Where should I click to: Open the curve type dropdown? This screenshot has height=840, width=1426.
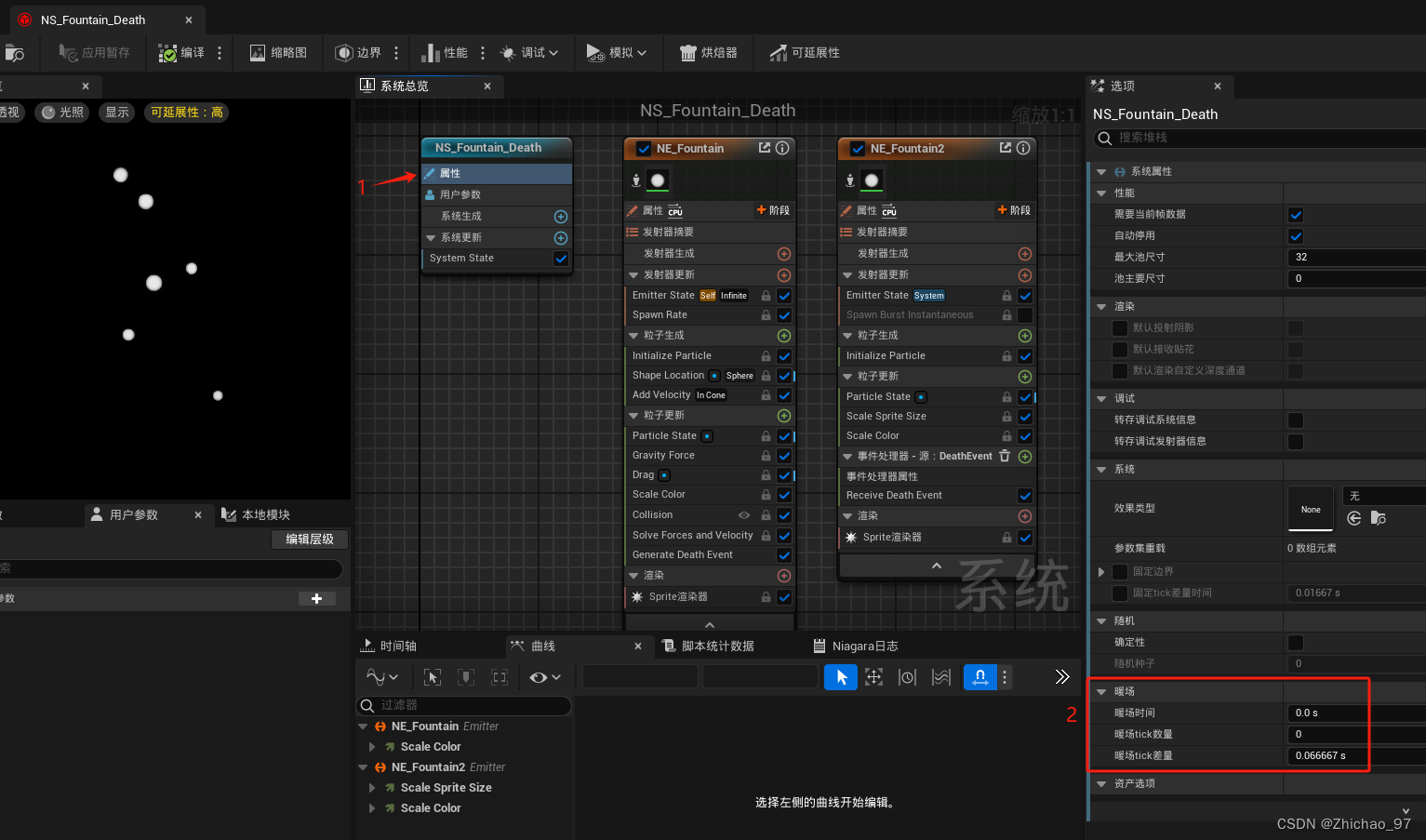tap(381, 677)
